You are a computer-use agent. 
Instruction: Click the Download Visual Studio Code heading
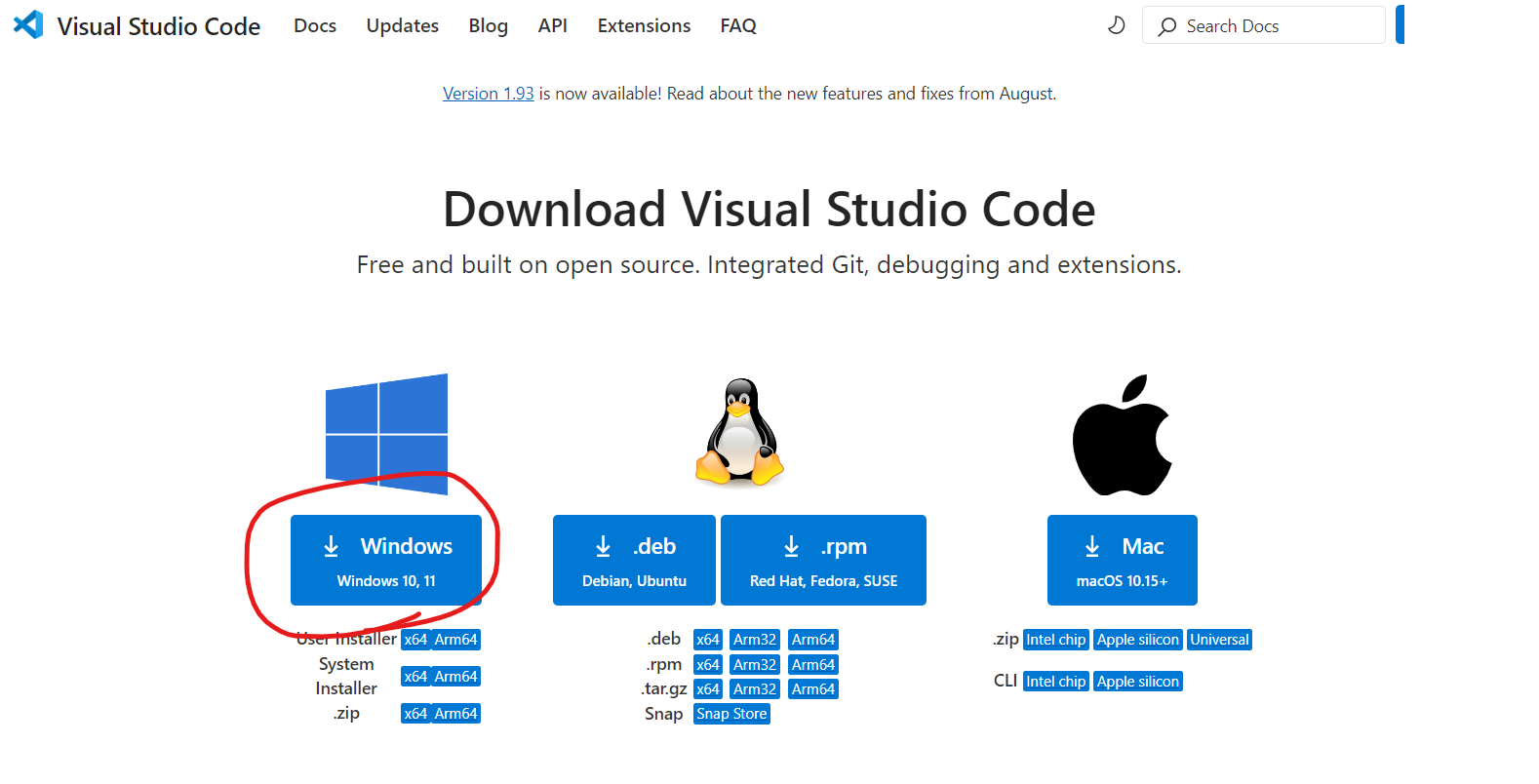pyautogui.click(x=769, y=210)
